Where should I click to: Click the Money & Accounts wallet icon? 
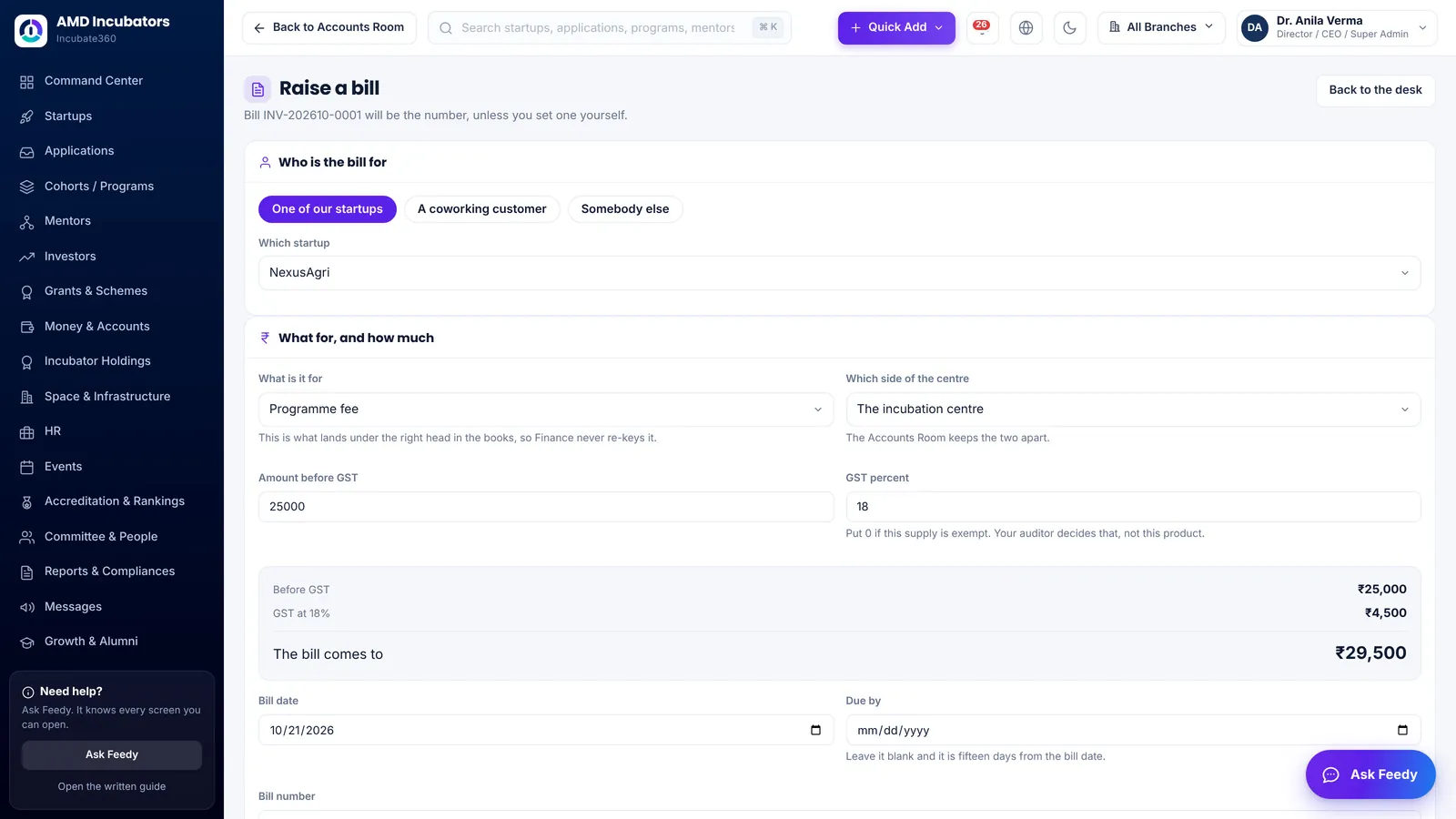tap(27, 327)
